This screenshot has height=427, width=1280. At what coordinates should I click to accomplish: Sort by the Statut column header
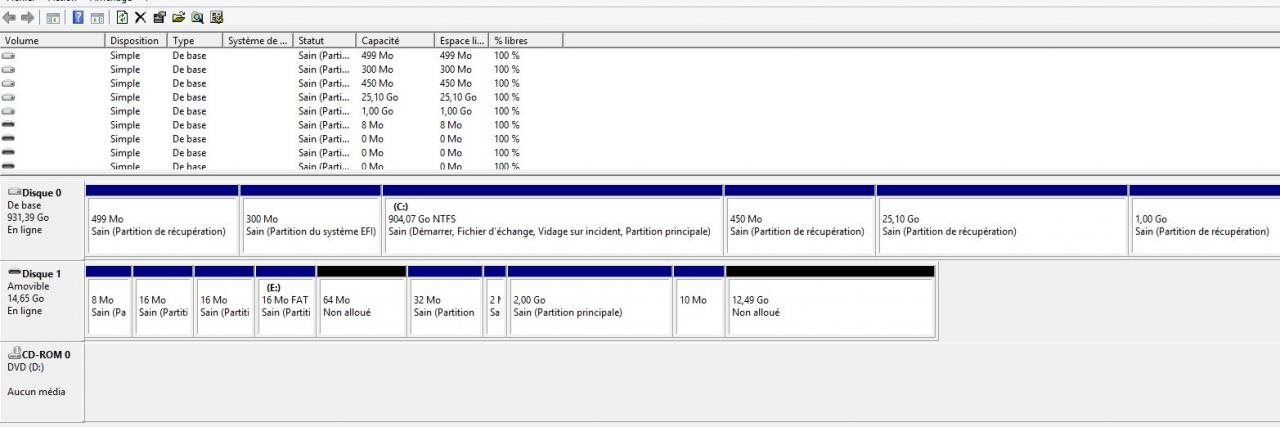pyautogui.click(x=325, y=41)
